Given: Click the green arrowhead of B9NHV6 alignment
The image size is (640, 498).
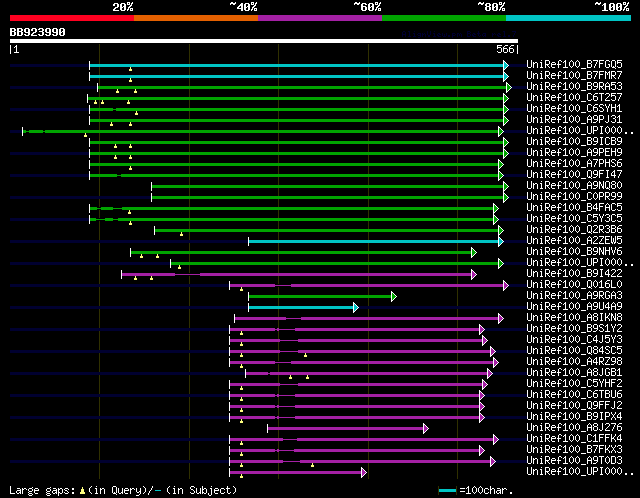Looking at the screenshot, I should click(473, 253).
